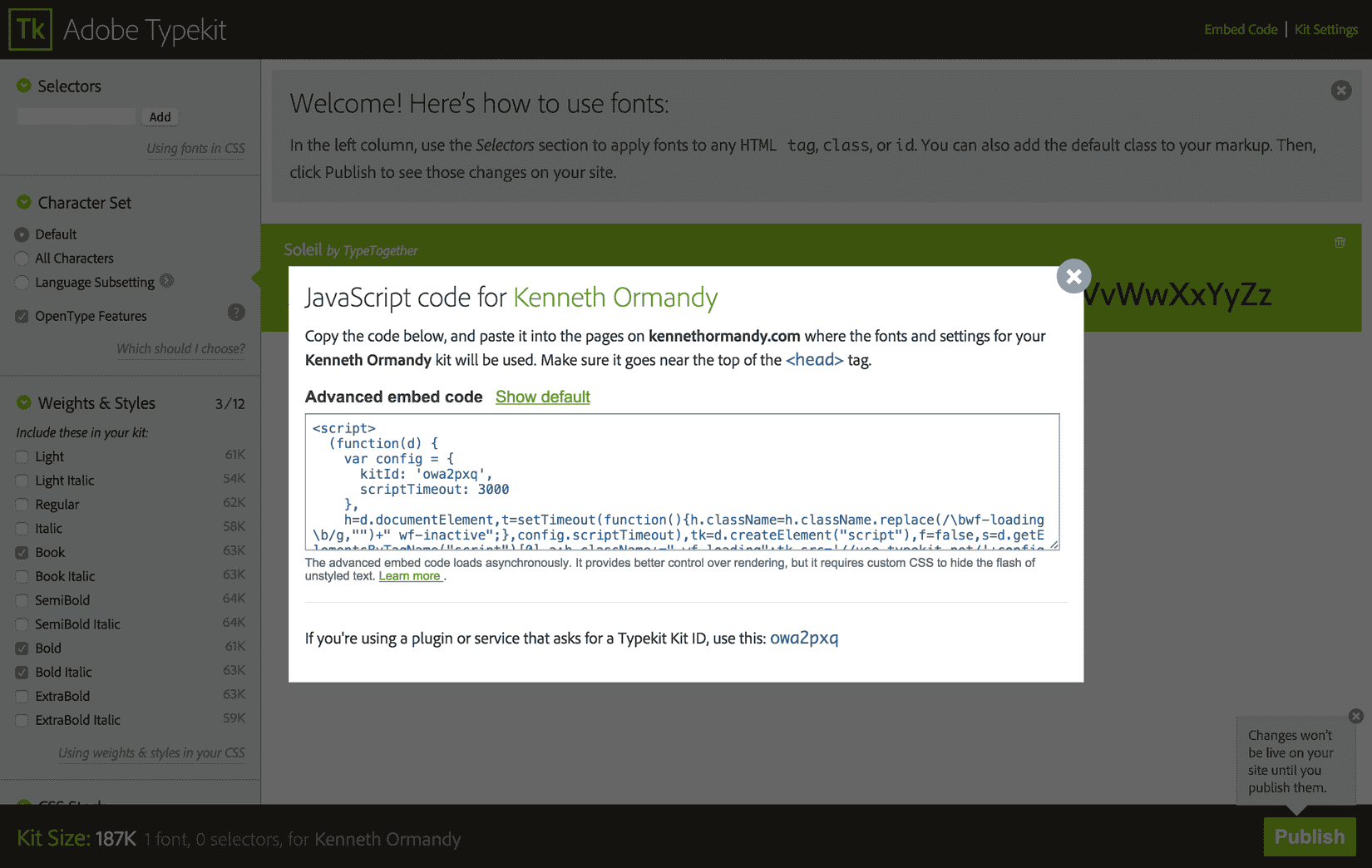Dismiss the welcome banner with X icon
The width and height of the screenshot is (1372, 868).
(1340, 91)
